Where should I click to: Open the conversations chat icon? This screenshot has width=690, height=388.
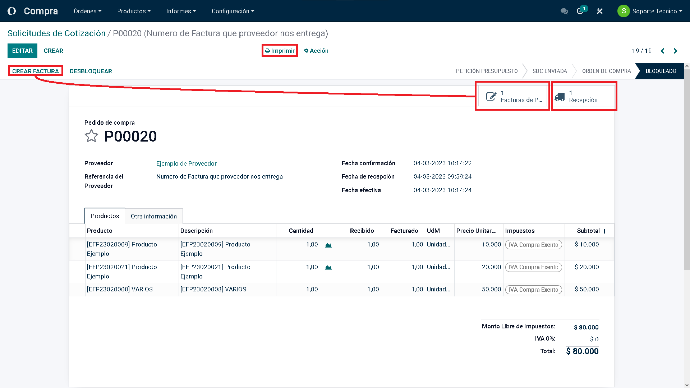(564, 11)
